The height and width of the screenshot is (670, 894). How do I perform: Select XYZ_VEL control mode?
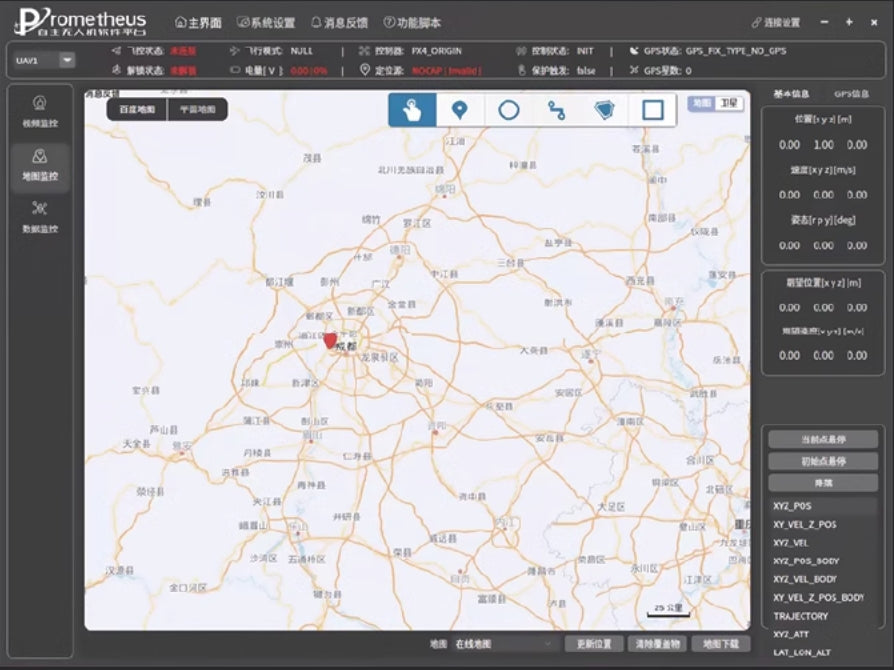coord(823,542)
